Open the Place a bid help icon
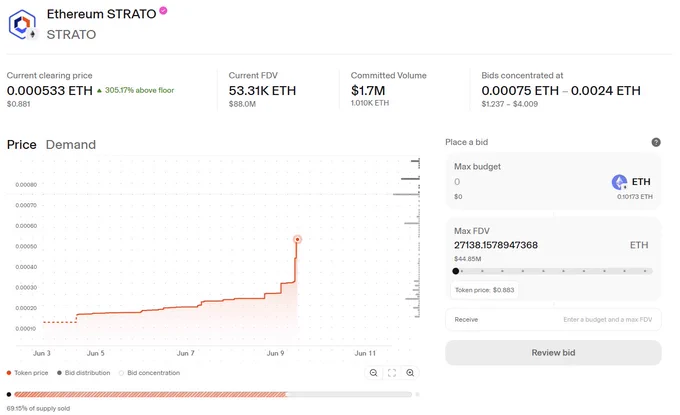Image resolution: width=680 pixels, height=415 pixels. (x=656, y=142)
